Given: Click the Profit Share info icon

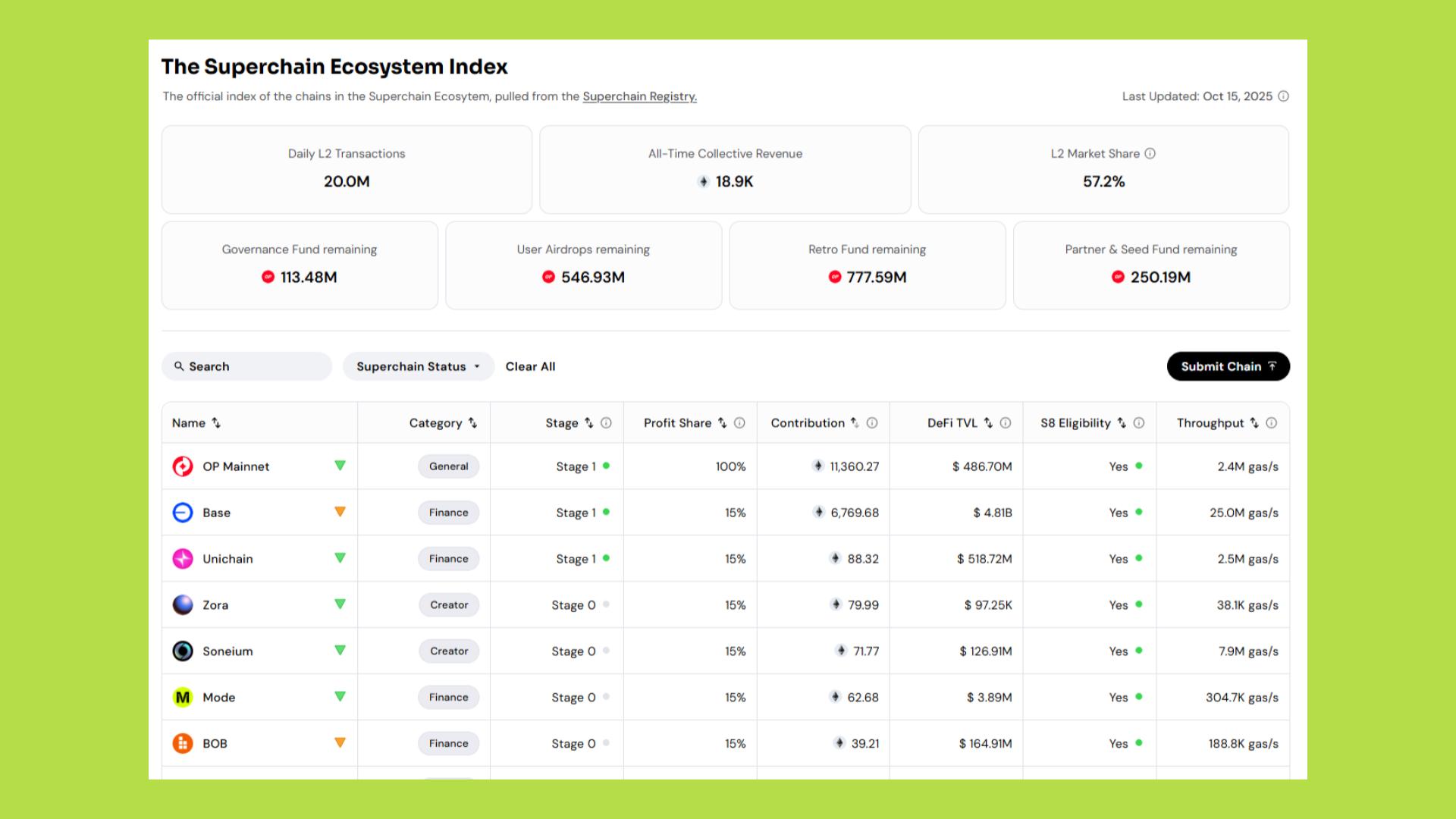Looking at the screenshot, I should tap(739, 423).
